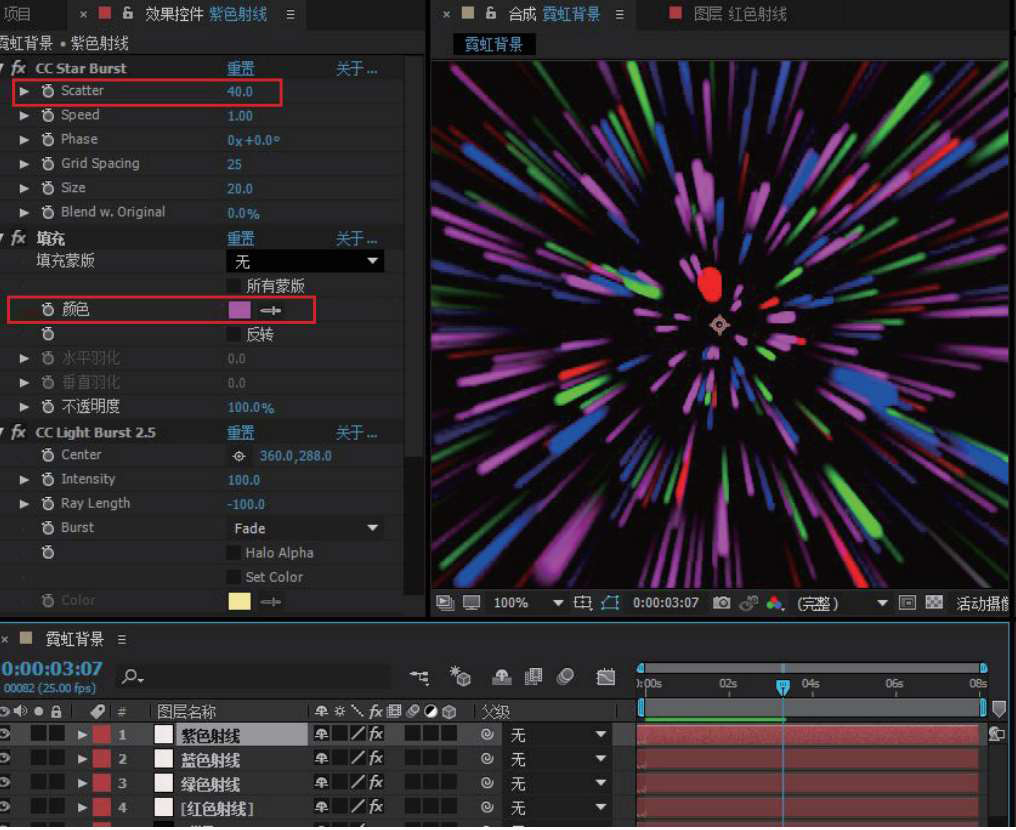Expand the Grid Spacing property triangle
The height and width of the screenshot is (830, 1016).
click(25, 164)
